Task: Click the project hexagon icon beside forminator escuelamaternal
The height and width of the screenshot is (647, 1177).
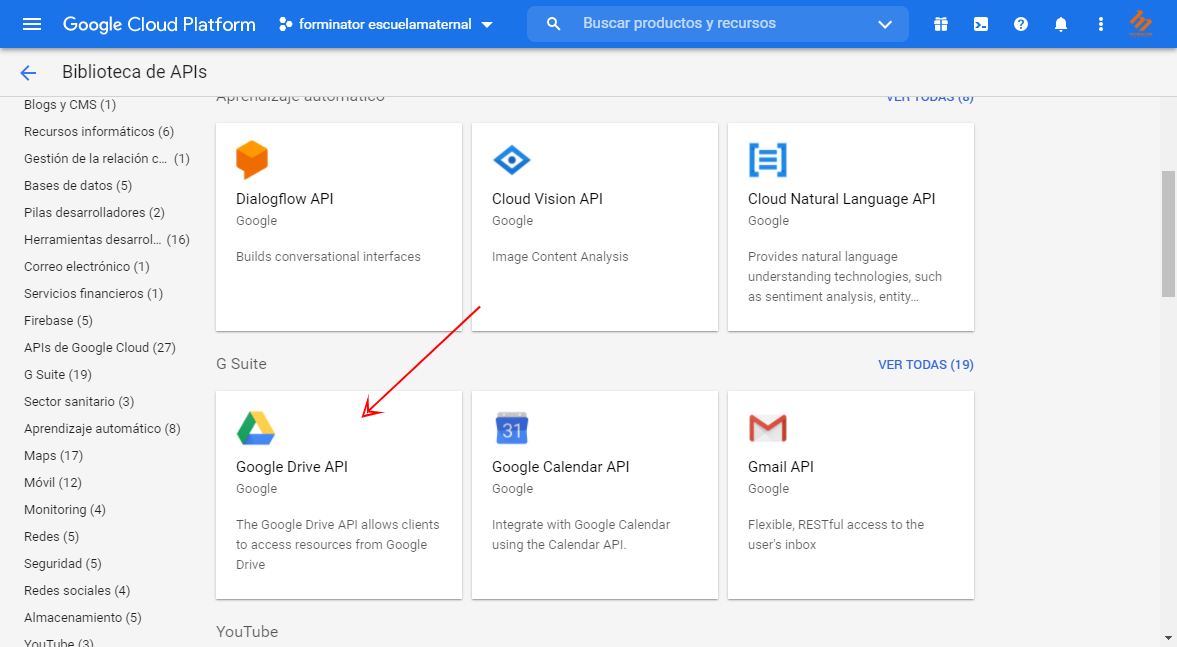Action: pyautogui.click(x=285, y=24)
